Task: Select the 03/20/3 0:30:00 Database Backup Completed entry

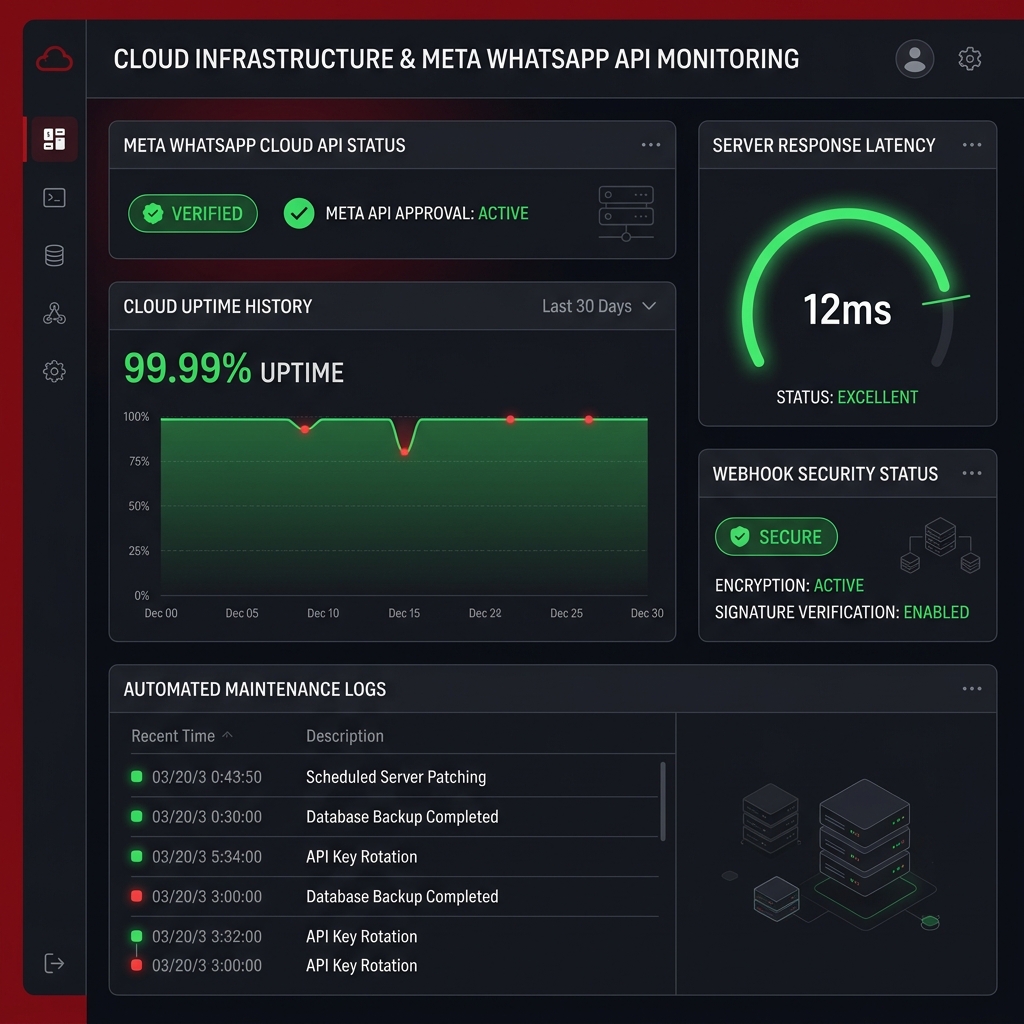Action: (394, 817)
